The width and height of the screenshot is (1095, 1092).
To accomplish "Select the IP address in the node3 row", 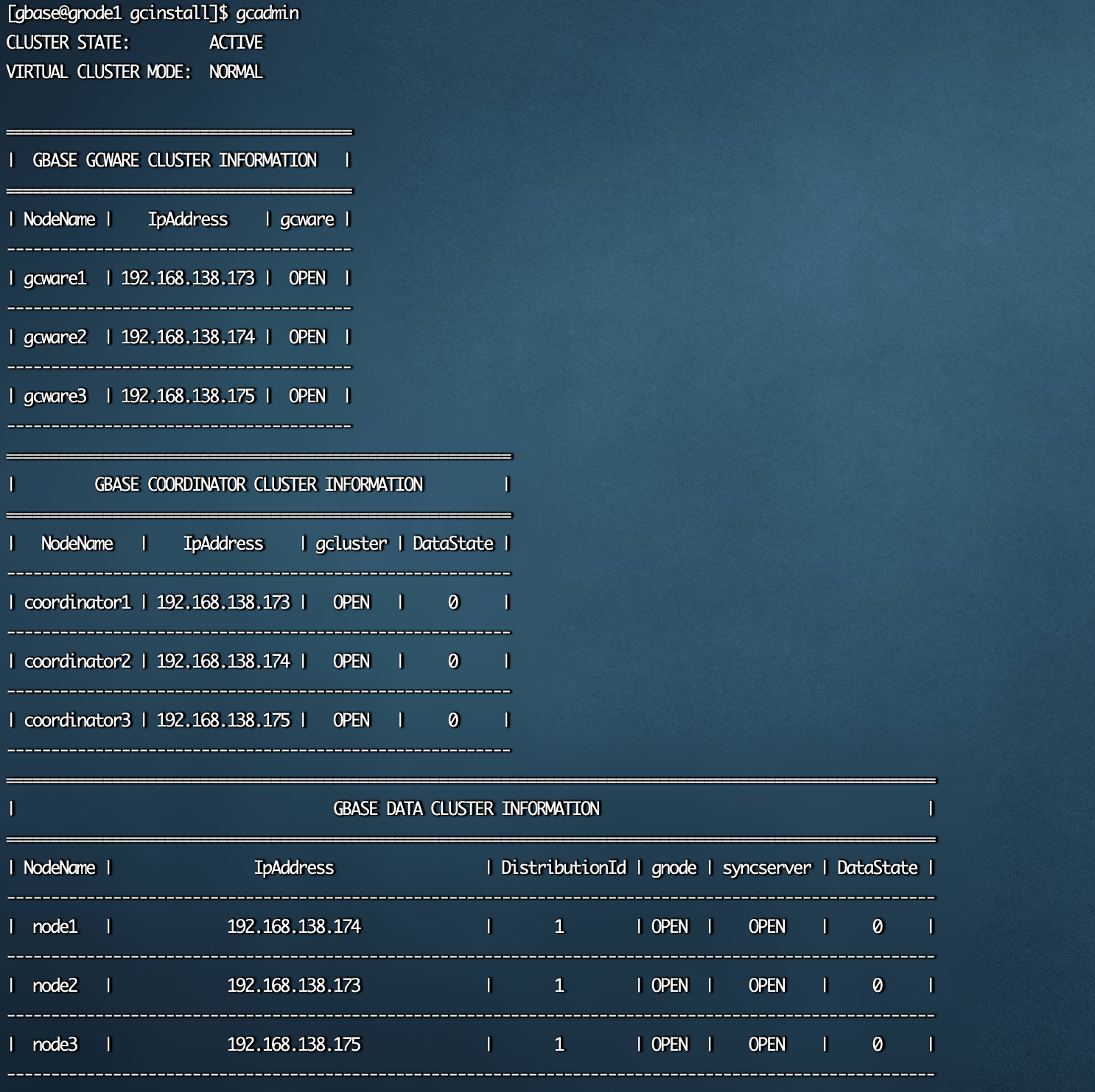I will coord(294,1045).
